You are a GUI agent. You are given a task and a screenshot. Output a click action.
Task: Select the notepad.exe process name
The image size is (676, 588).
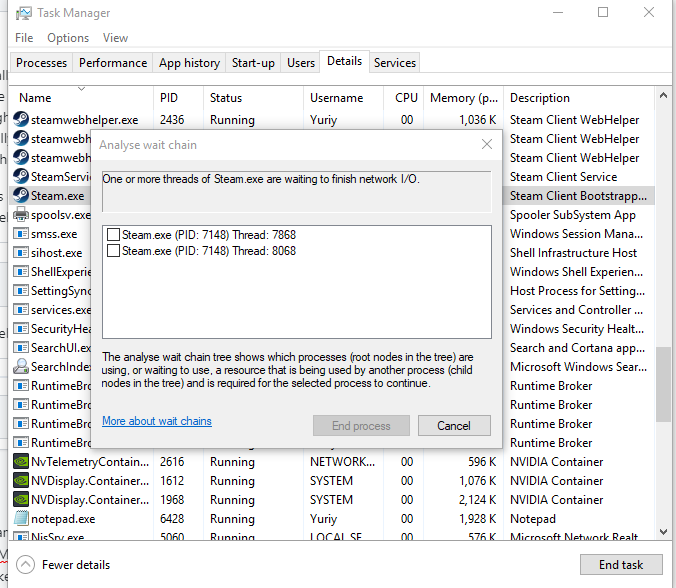[63, 519]
